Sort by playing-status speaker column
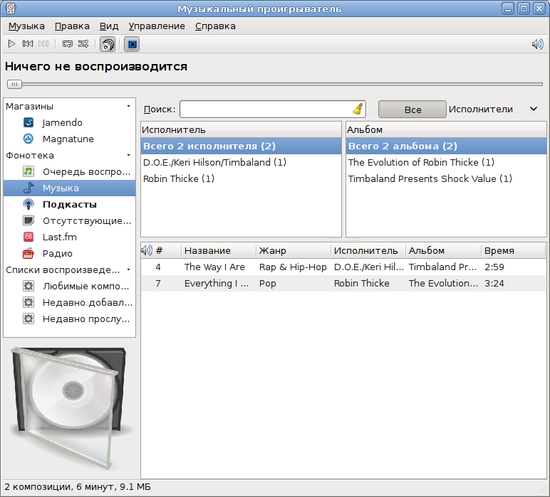Viewport: 550px width, 497px height. [147, 250]
